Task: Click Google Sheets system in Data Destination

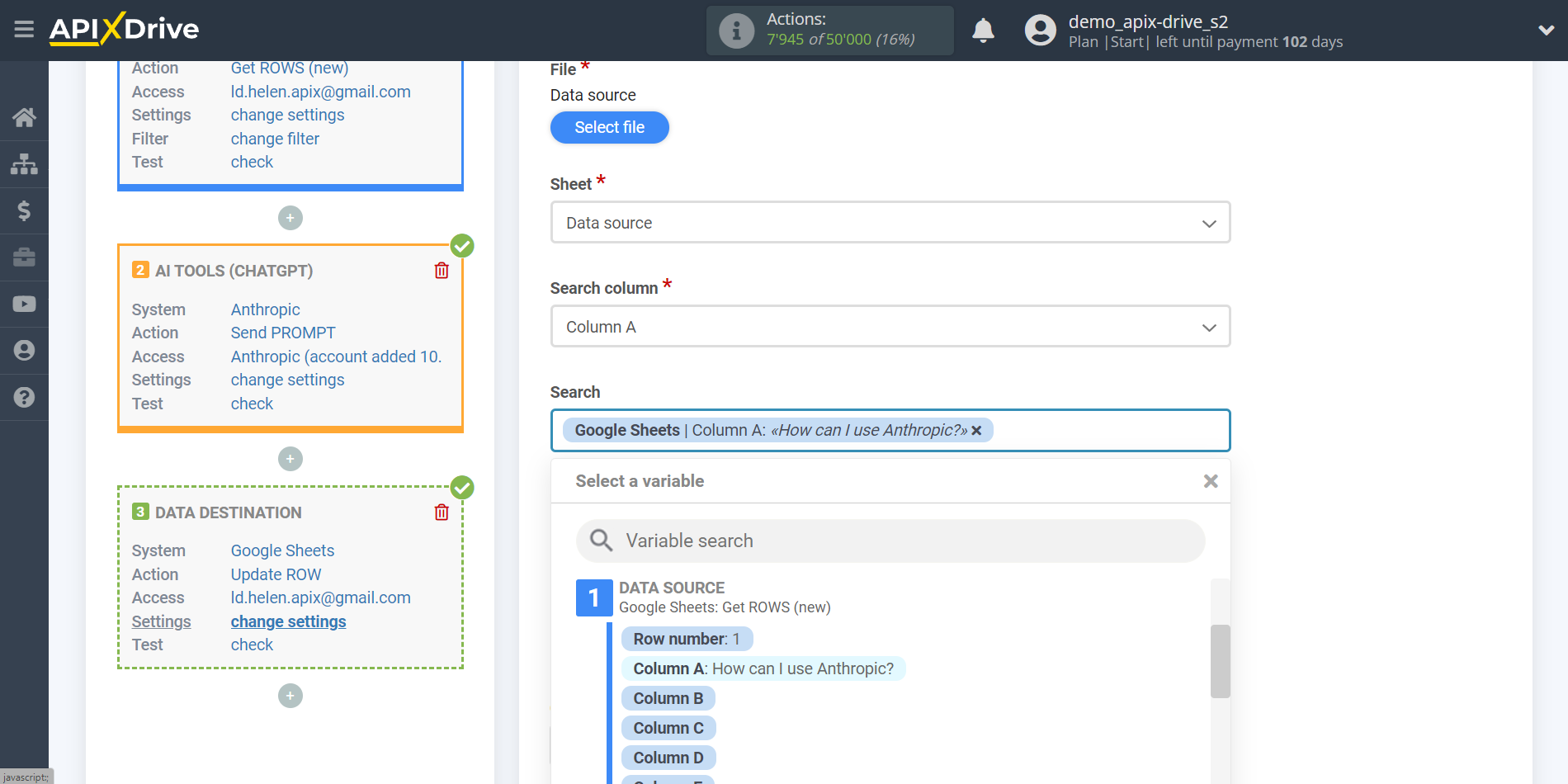Action: pyautogui.click(x=282, y=550)
